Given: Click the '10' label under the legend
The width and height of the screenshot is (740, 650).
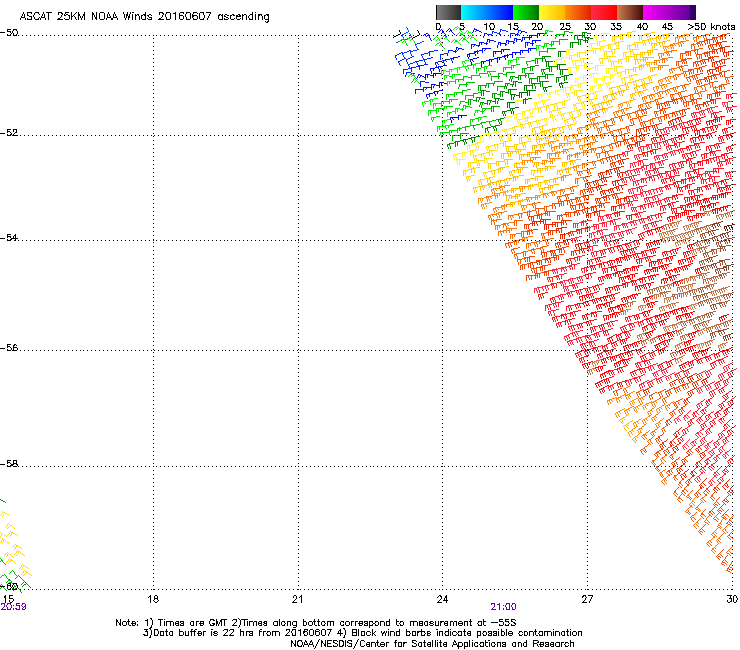Looking at the screenshot, I should [x=489, y=27].
